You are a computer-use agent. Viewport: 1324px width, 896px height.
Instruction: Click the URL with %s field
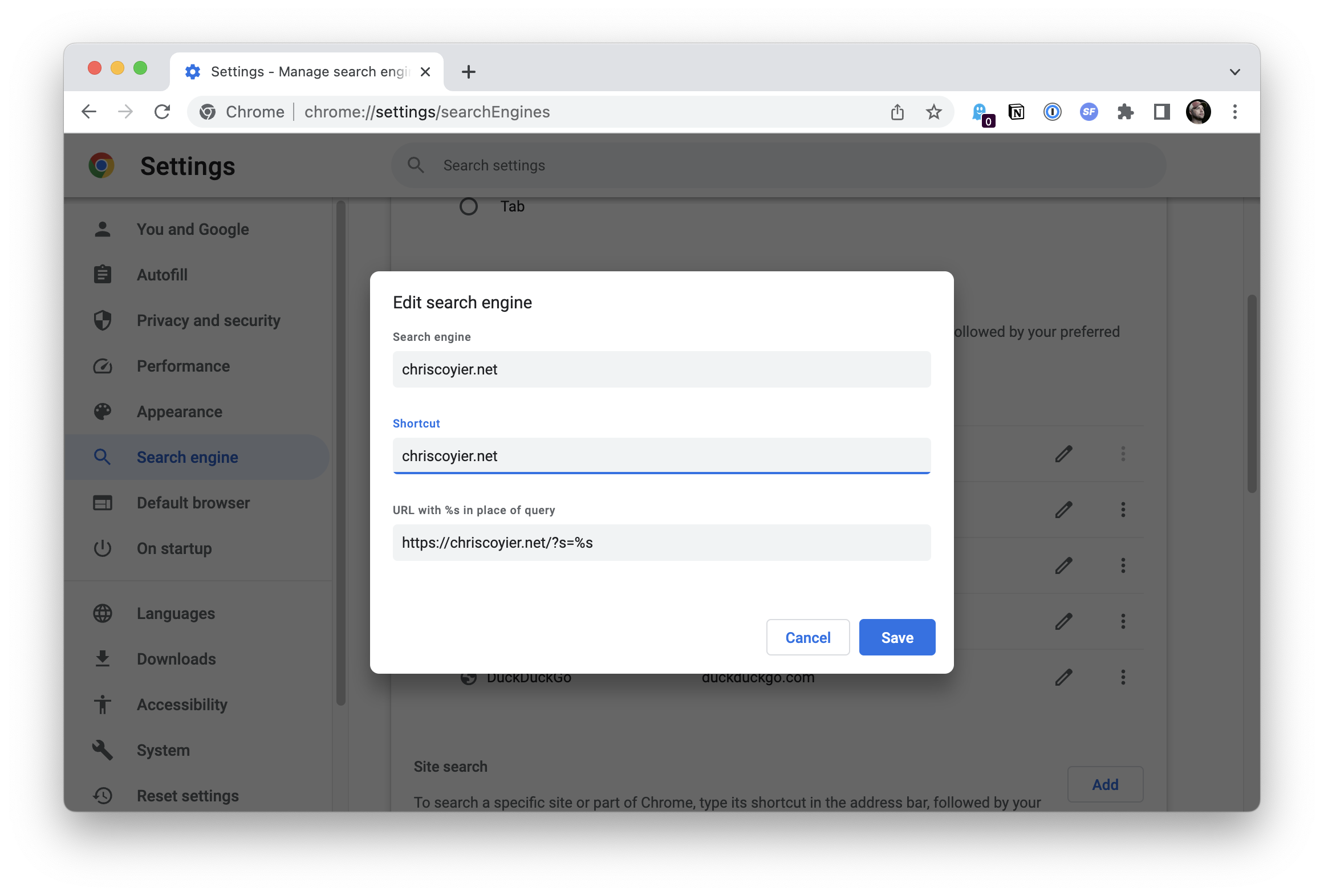(x=661, y=543)
